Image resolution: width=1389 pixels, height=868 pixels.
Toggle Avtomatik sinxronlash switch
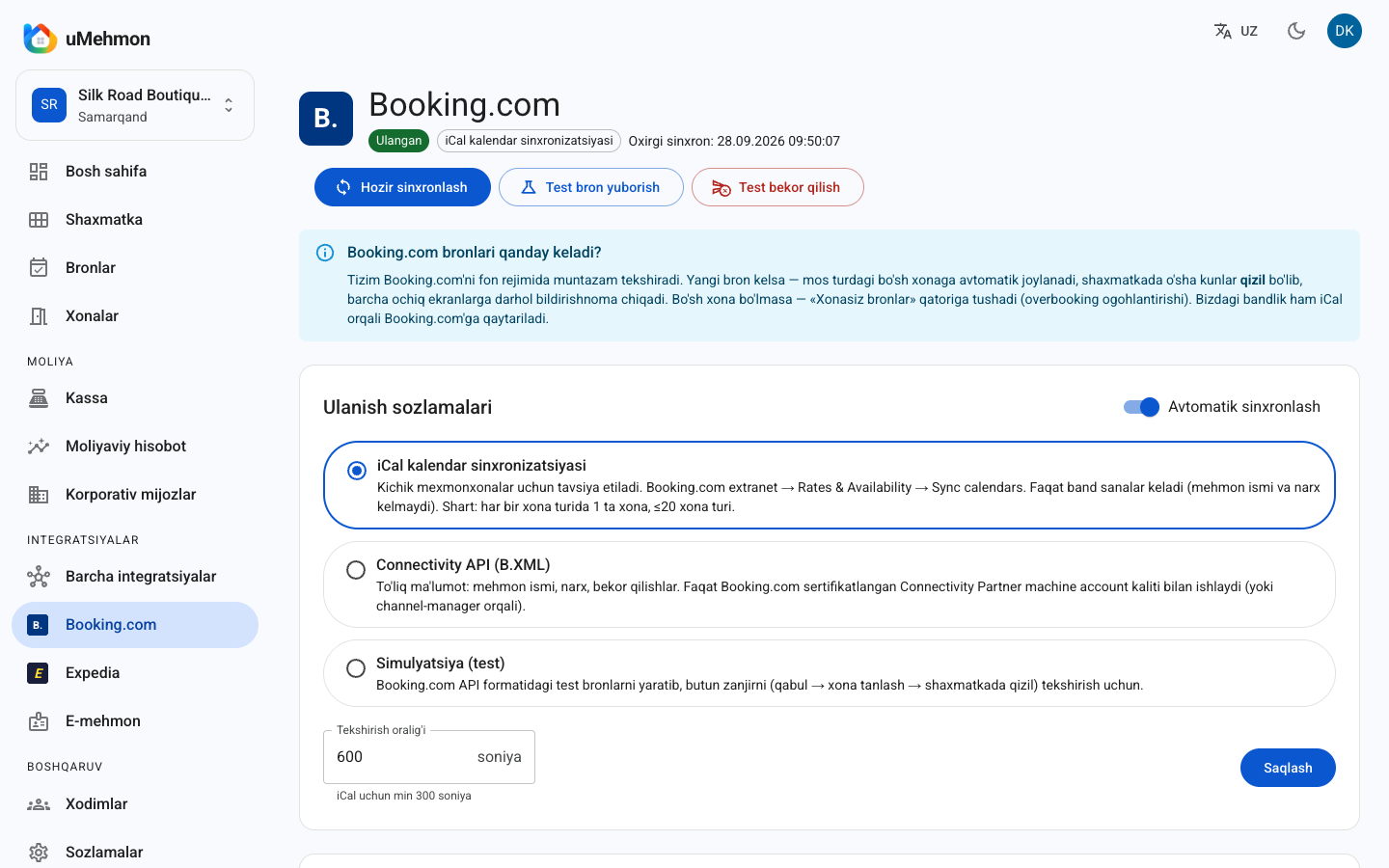[x=1141, y=407]
